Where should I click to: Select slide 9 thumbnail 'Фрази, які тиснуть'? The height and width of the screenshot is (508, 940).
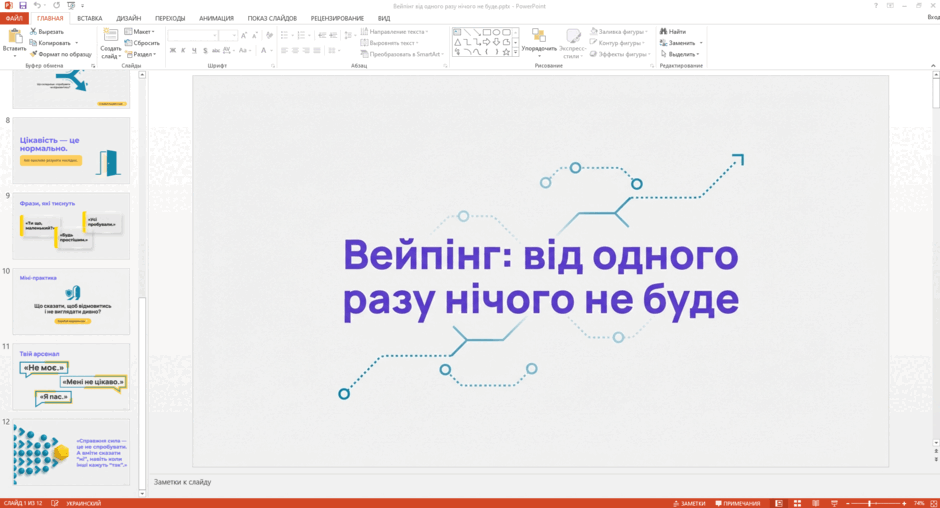point(71,226)
